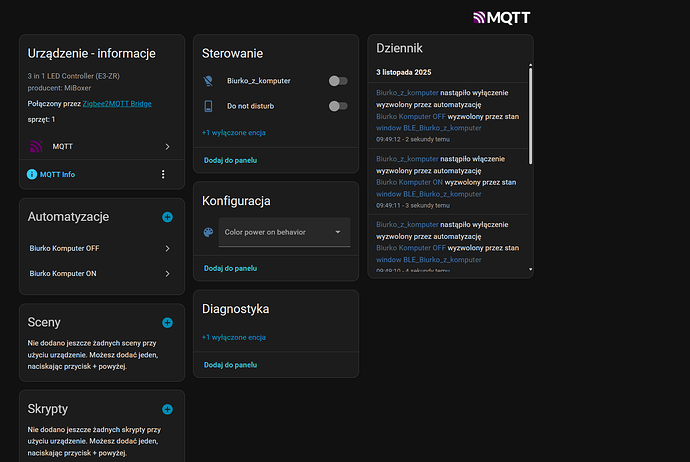Click Dodaj do panelu under Sterowanie
The width and height of the screenshot is (690, 462).
click(230, 160)
